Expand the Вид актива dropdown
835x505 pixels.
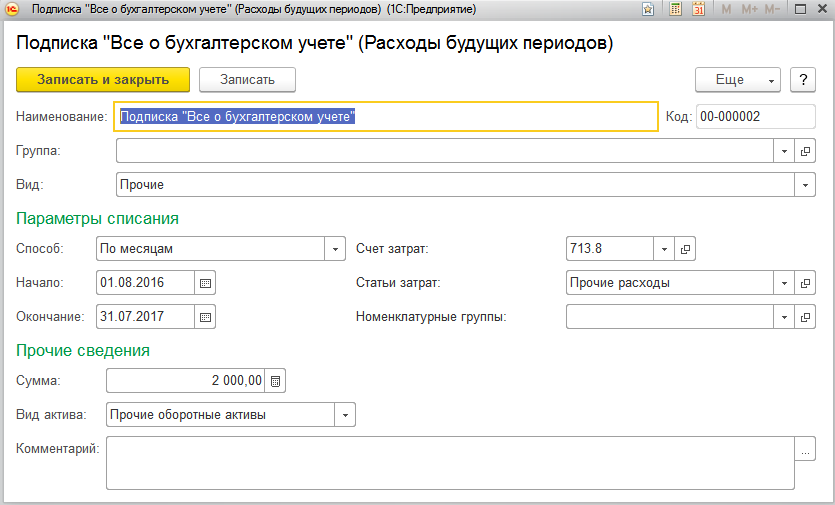pos(346,414)
